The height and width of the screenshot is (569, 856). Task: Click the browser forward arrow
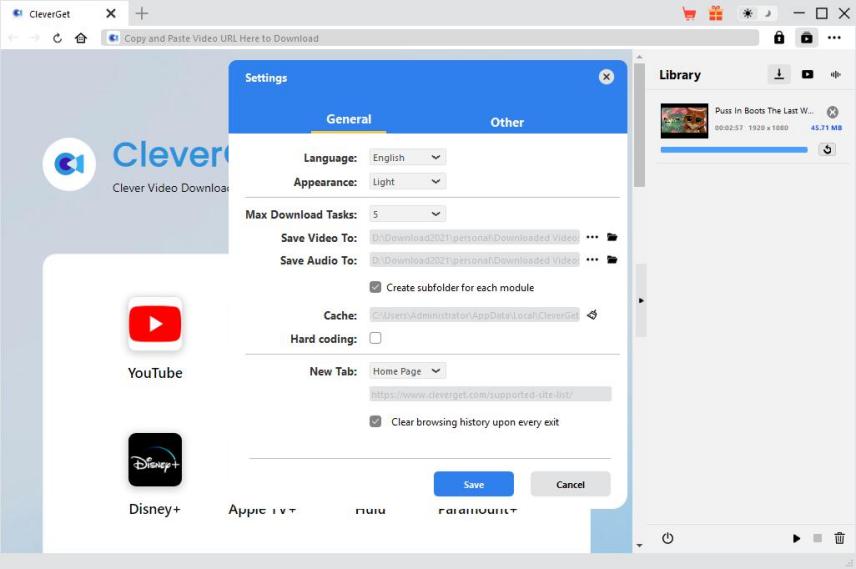[34, 38]
